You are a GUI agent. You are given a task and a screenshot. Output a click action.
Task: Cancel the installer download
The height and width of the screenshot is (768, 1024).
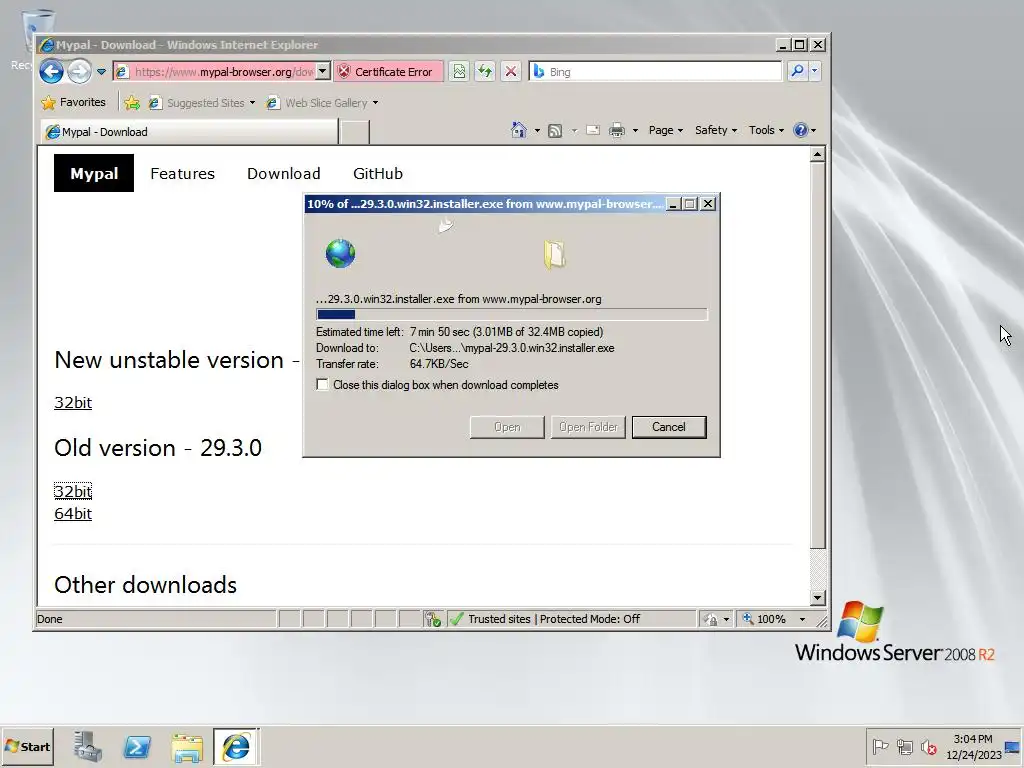pos(669,427)
